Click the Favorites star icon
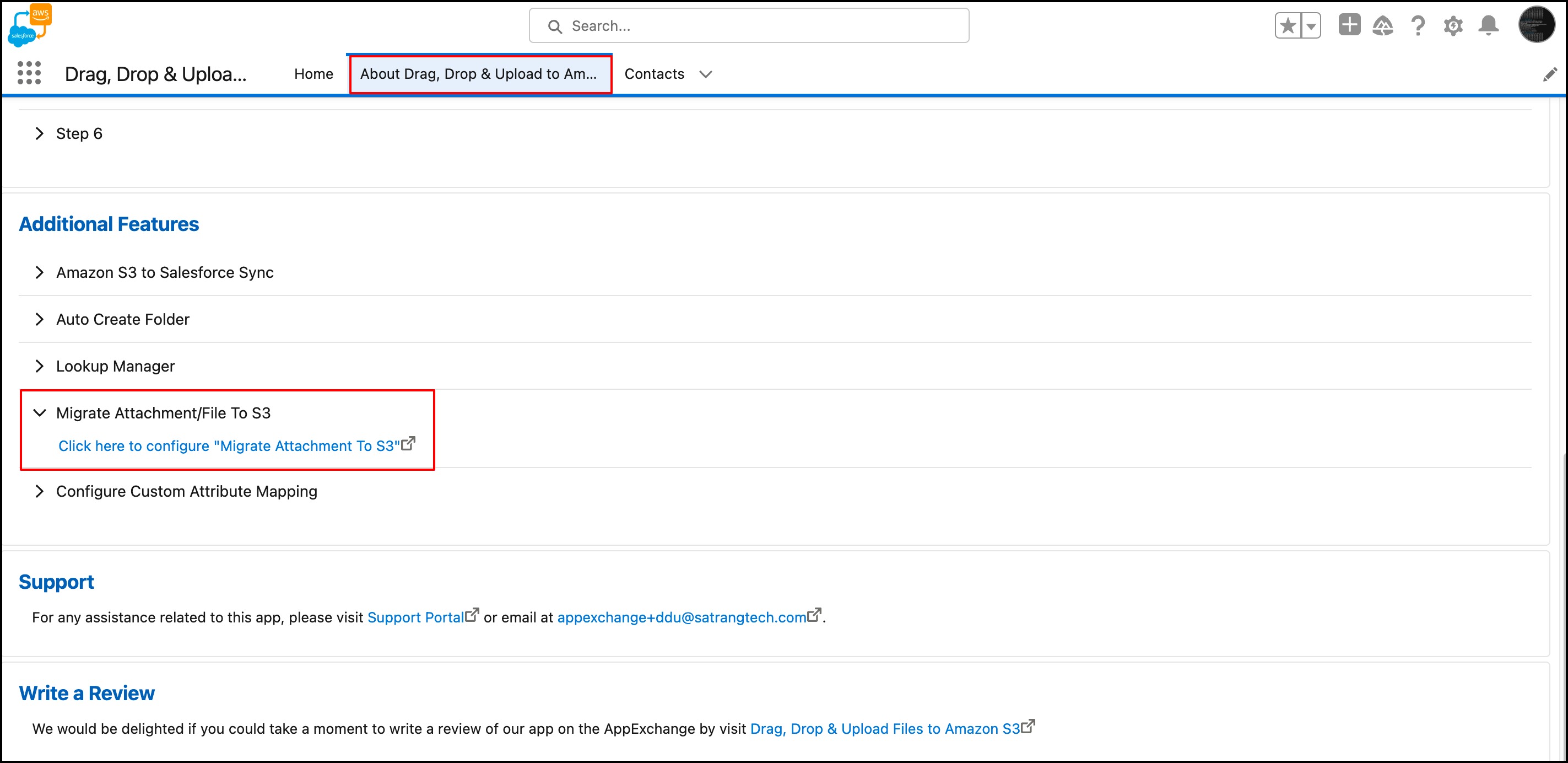1568x763 pixels. [1288, 26]
